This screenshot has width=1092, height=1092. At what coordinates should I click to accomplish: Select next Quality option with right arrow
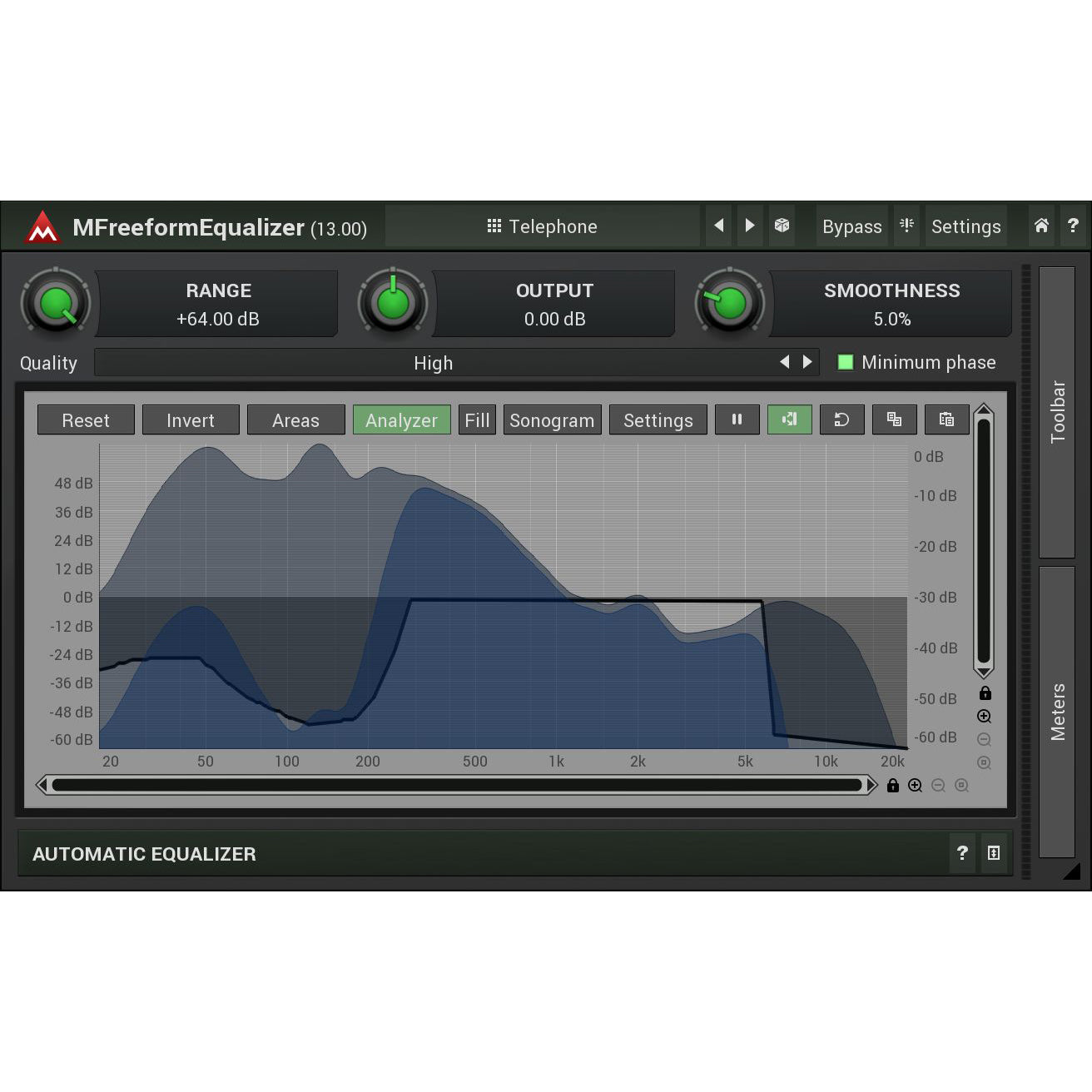(807, 362)
